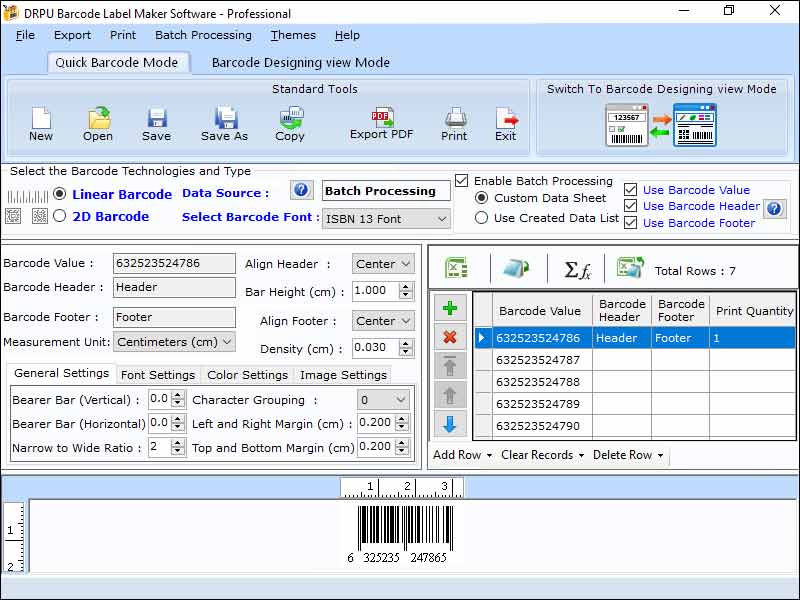Add a row with the green plus icon
The height and width of the screenshot is (600, 800).
[x=450, y=307]
